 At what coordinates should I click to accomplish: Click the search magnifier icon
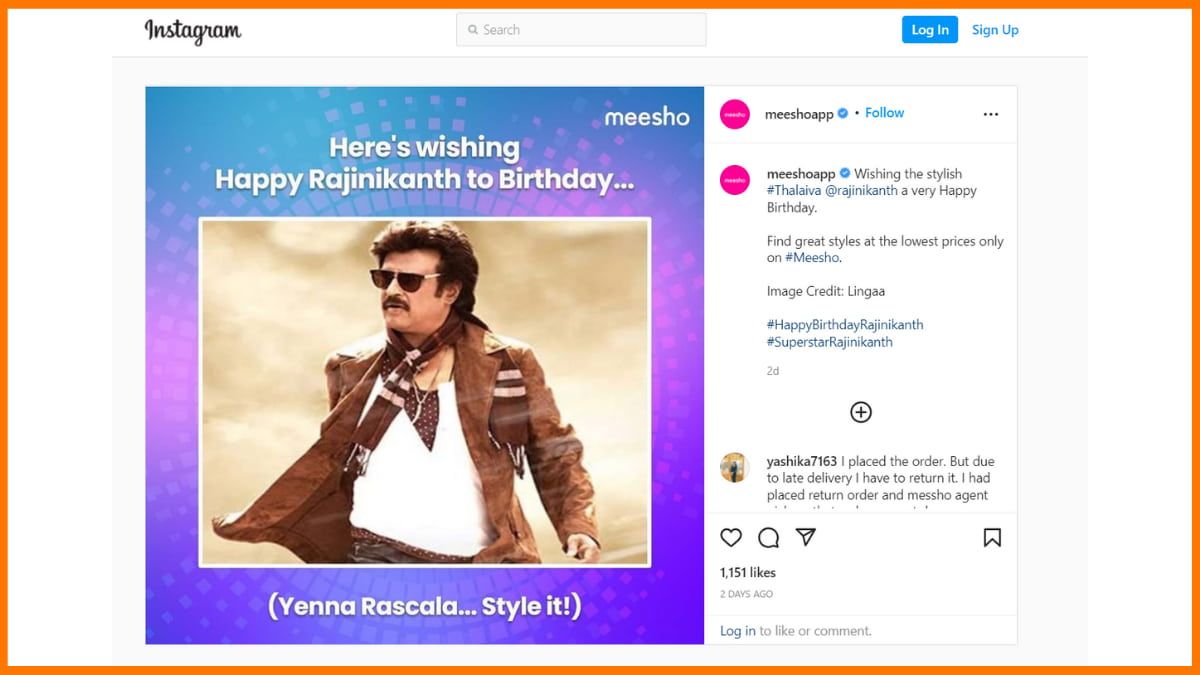473,30
